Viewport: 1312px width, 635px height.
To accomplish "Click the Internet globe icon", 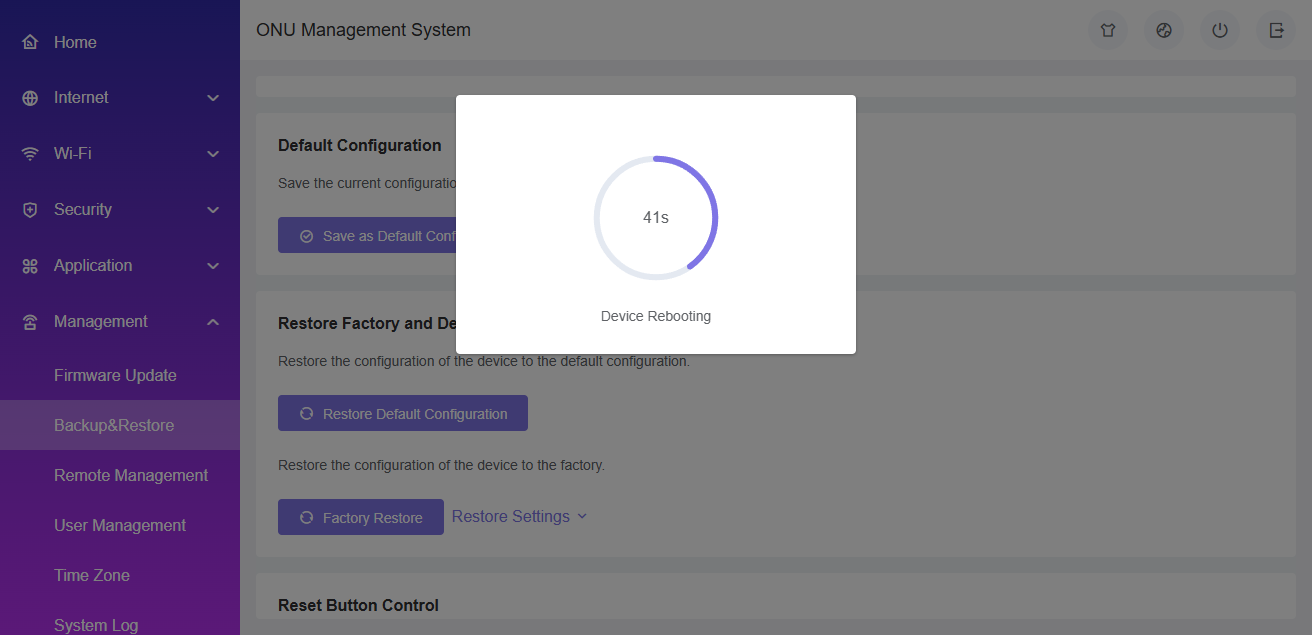I will pyautogui.click(x=30, y=98).
